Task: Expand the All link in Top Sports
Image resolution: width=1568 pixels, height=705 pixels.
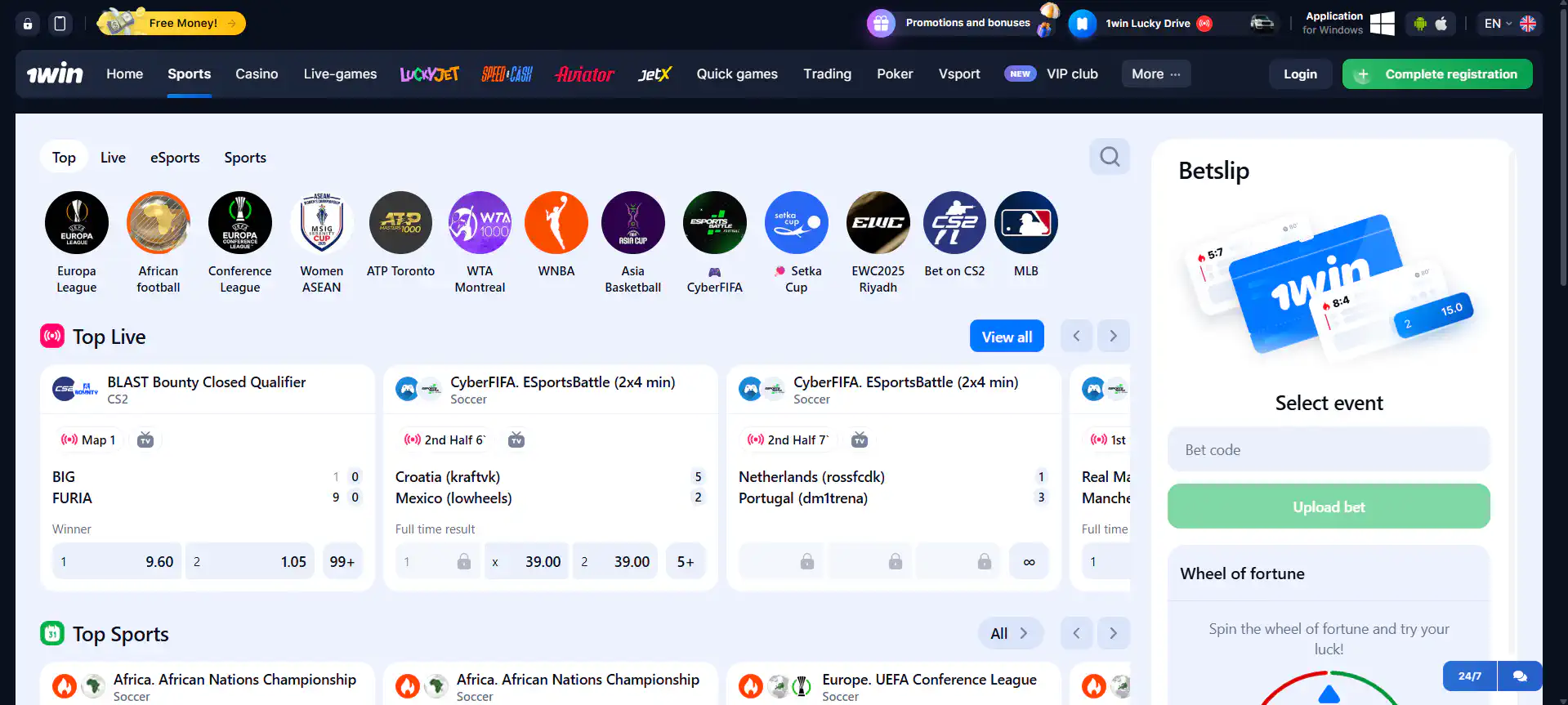Action: [x=1010, y=633]
